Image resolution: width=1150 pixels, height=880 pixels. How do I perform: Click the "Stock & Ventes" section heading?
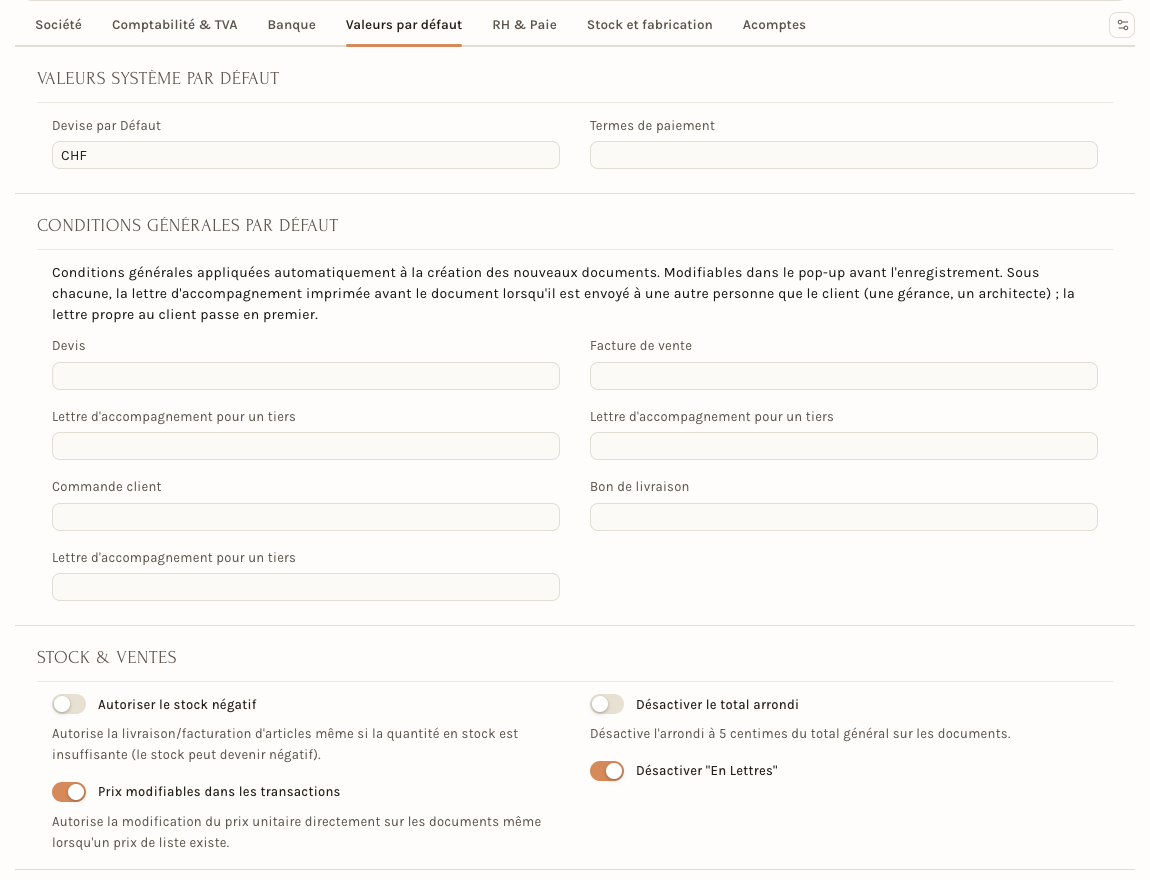(x=107, y=657)
